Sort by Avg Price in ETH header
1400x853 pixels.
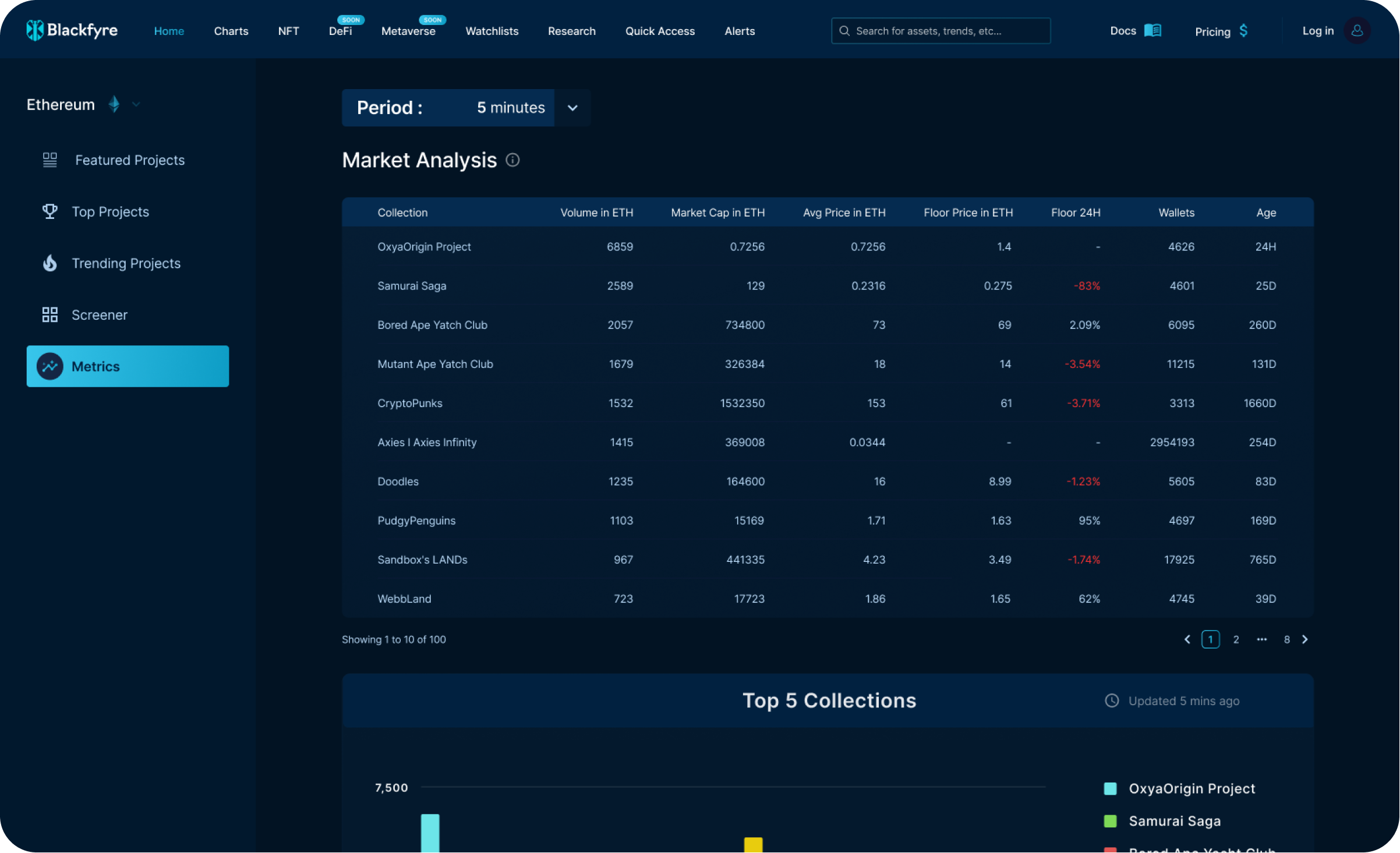pyautogui.click(x=844, y=213)
